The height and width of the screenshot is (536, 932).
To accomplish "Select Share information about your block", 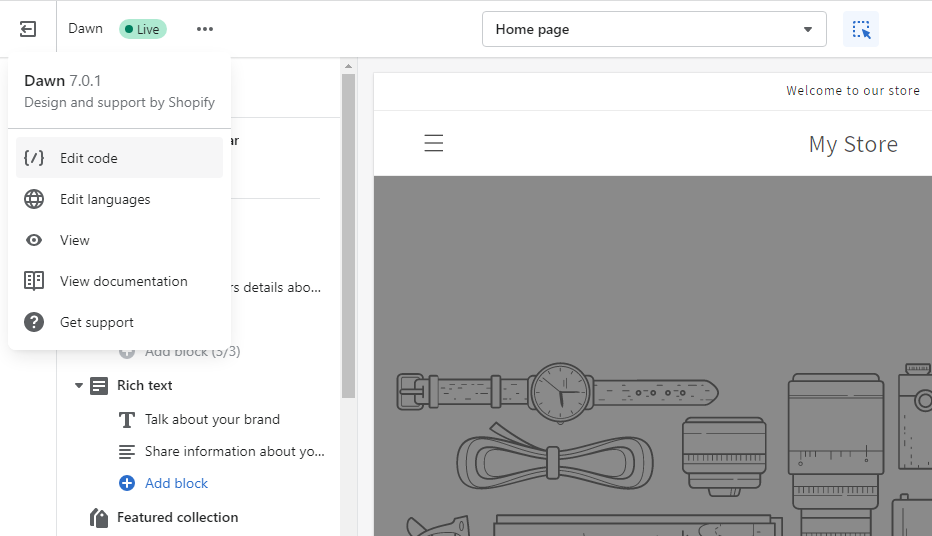I will pos(234,451).
